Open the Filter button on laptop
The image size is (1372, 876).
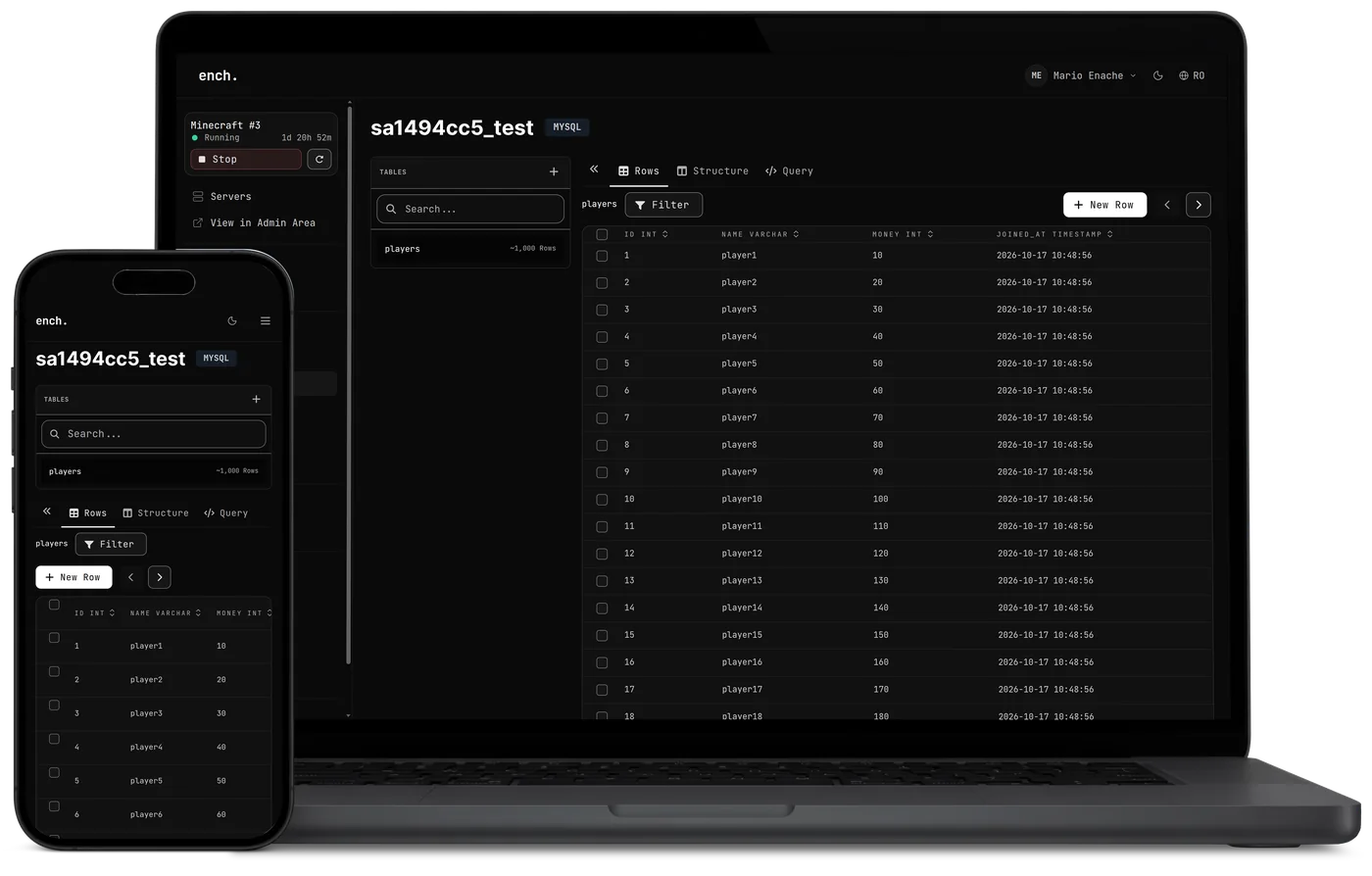point(663,205)
